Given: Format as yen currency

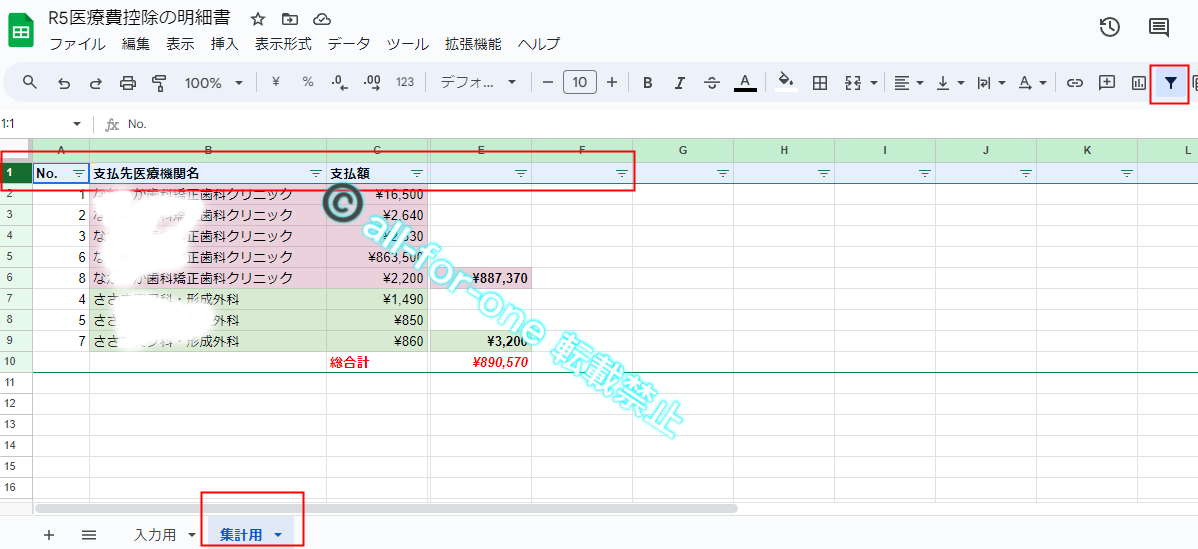Looking at the screenshot, I should [x=276, y=82].
